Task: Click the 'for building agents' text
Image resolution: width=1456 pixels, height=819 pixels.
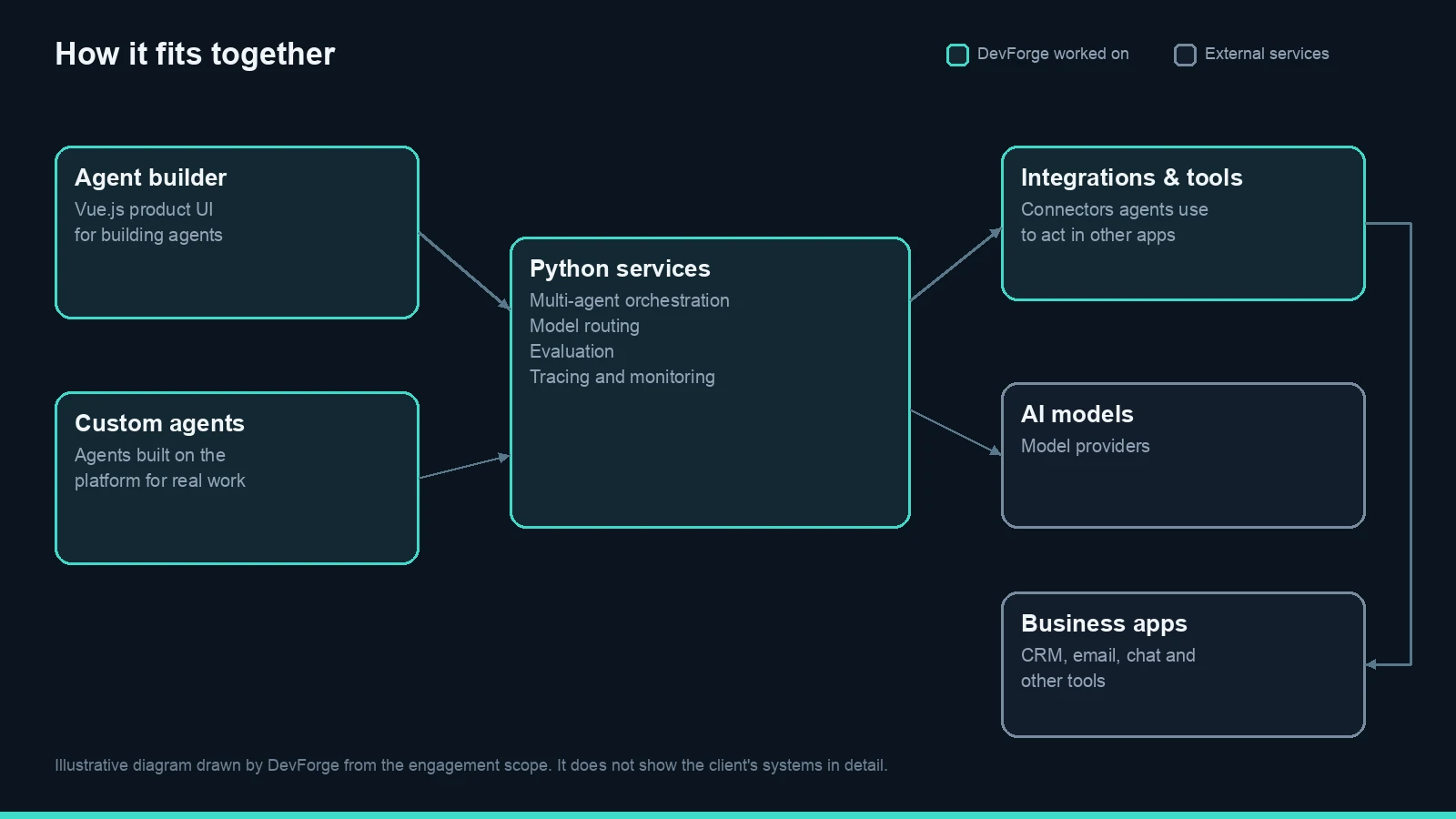Action: (148, 235)
